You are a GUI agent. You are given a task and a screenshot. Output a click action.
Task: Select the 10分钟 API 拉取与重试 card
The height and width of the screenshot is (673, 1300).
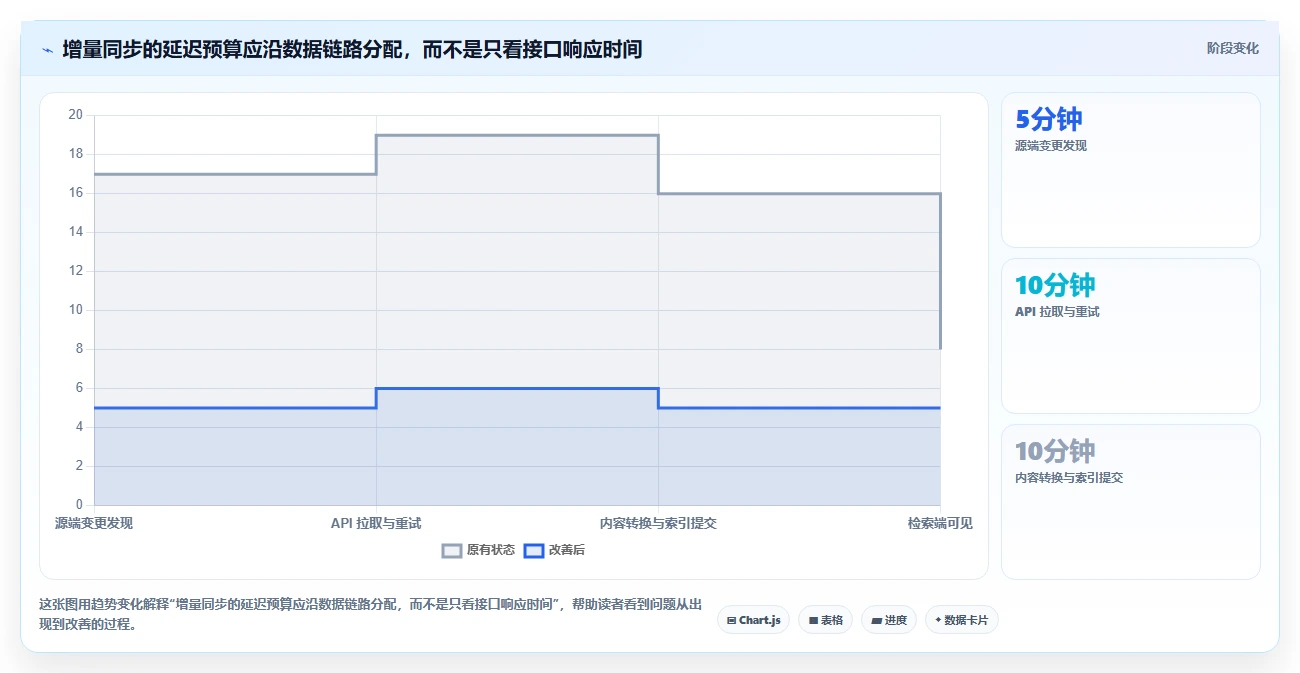[1130, 336]
